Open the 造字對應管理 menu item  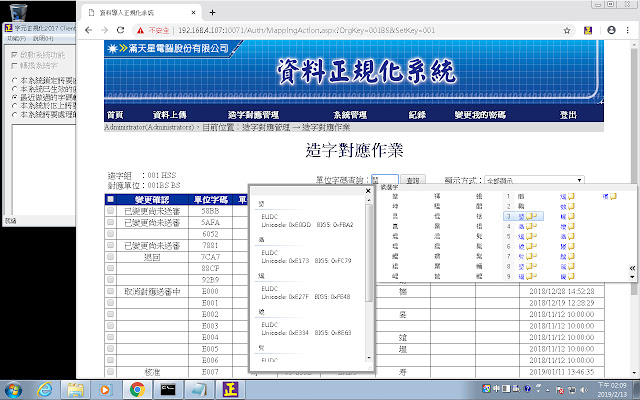pyautogui.click(x=252, y=115)
